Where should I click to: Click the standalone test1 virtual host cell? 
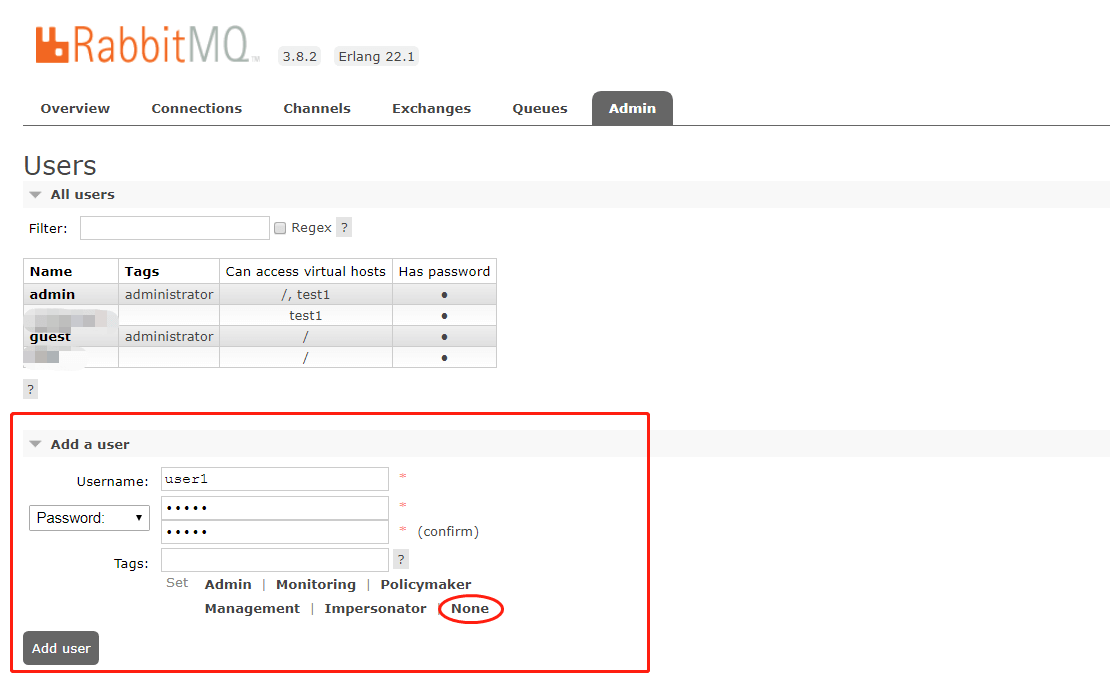pos(306,316)
